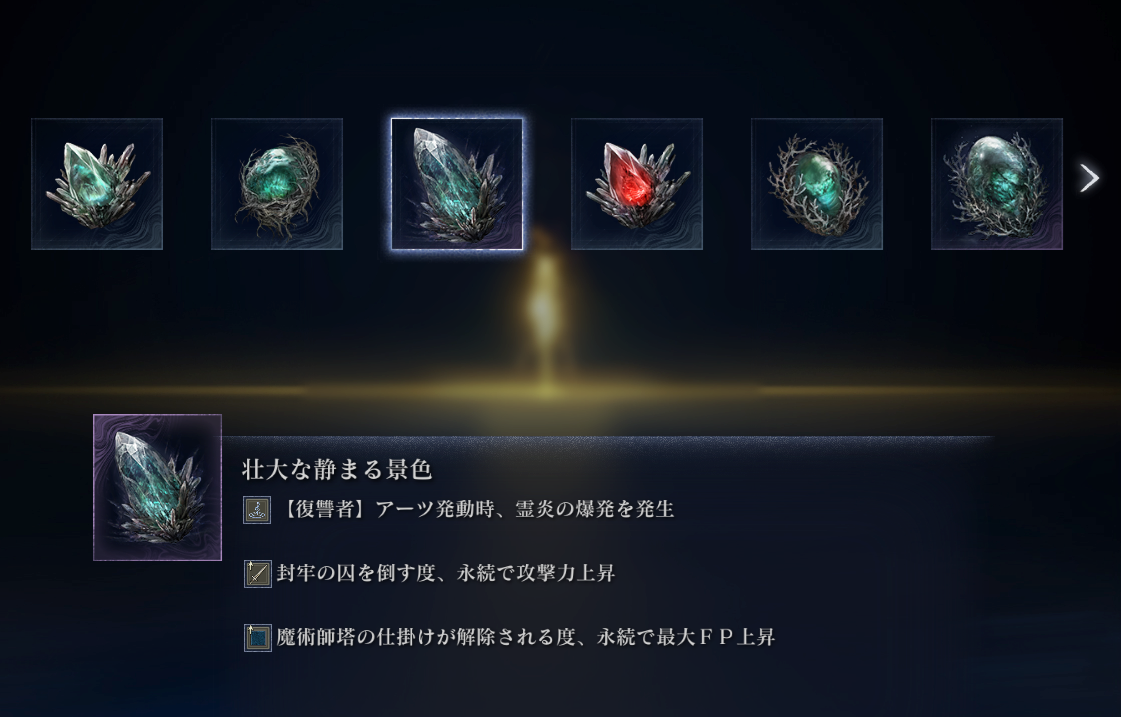This screenshot has height=717, width=1121.
Task: Click the blue max FP up effect icon
Action: coord(257,637)
